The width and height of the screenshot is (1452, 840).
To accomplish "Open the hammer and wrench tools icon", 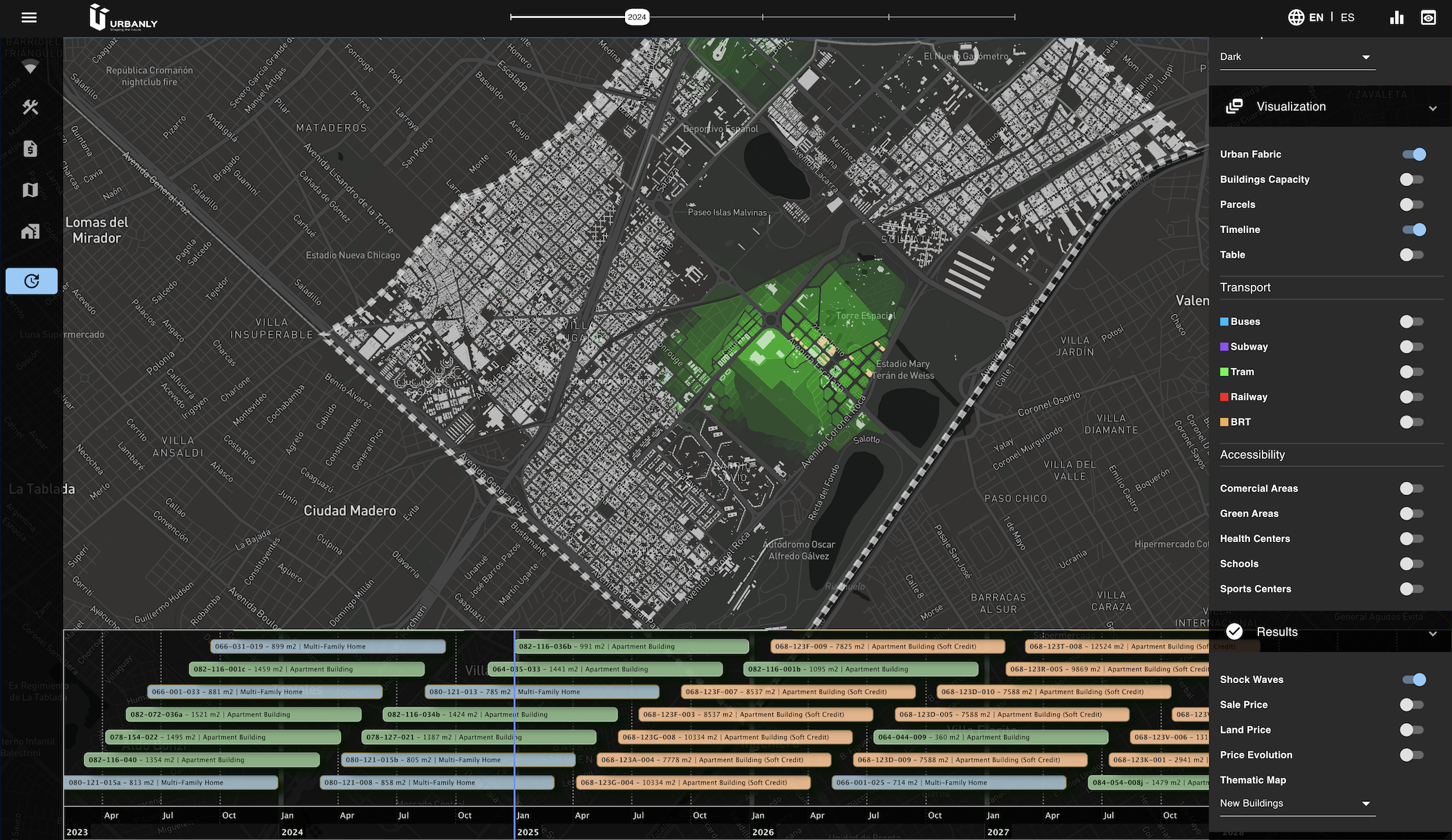I will tap(30, 107).
